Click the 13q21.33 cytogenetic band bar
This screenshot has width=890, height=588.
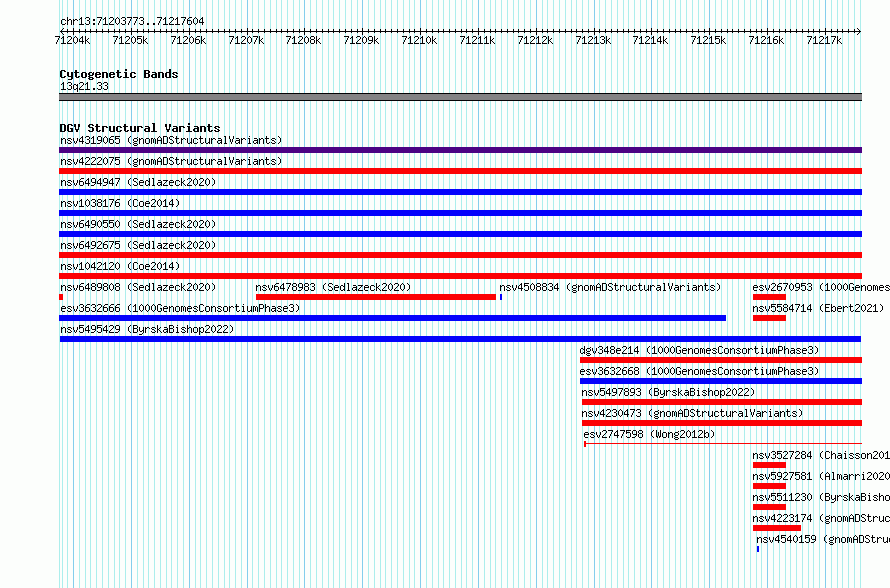[x=460, y=97]
